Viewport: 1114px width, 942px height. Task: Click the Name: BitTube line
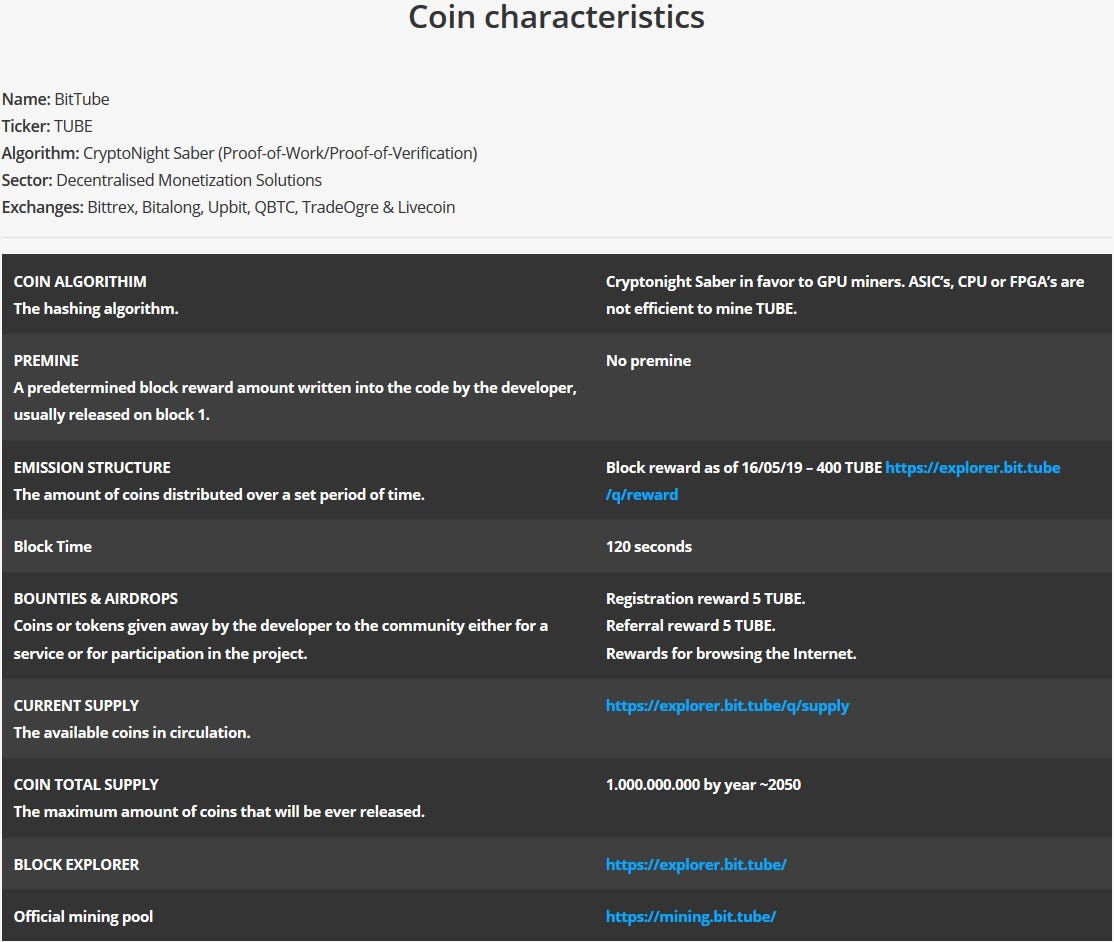coord(56,99)
